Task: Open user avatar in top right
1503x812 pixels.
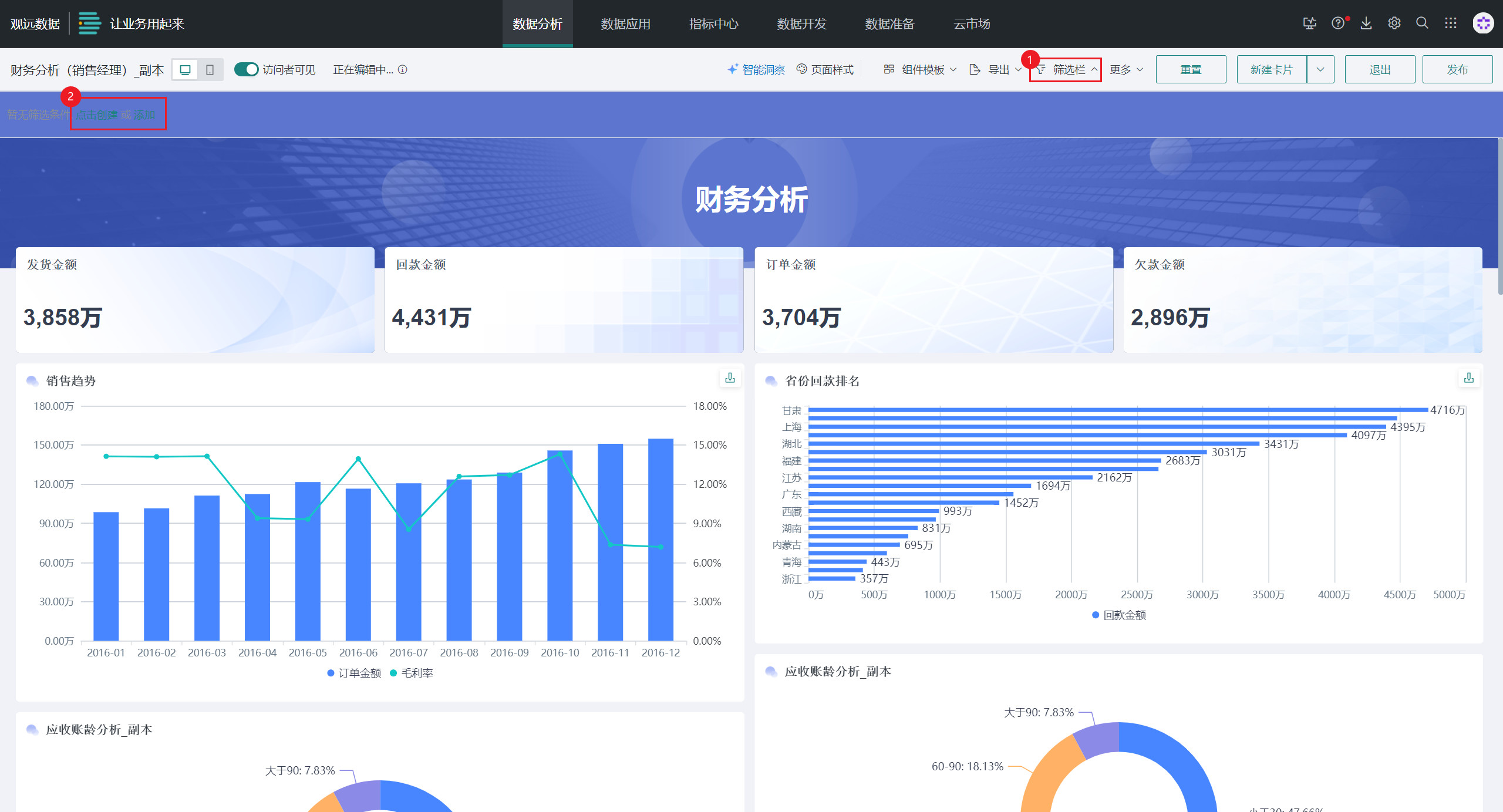Action: (1483, 23)
